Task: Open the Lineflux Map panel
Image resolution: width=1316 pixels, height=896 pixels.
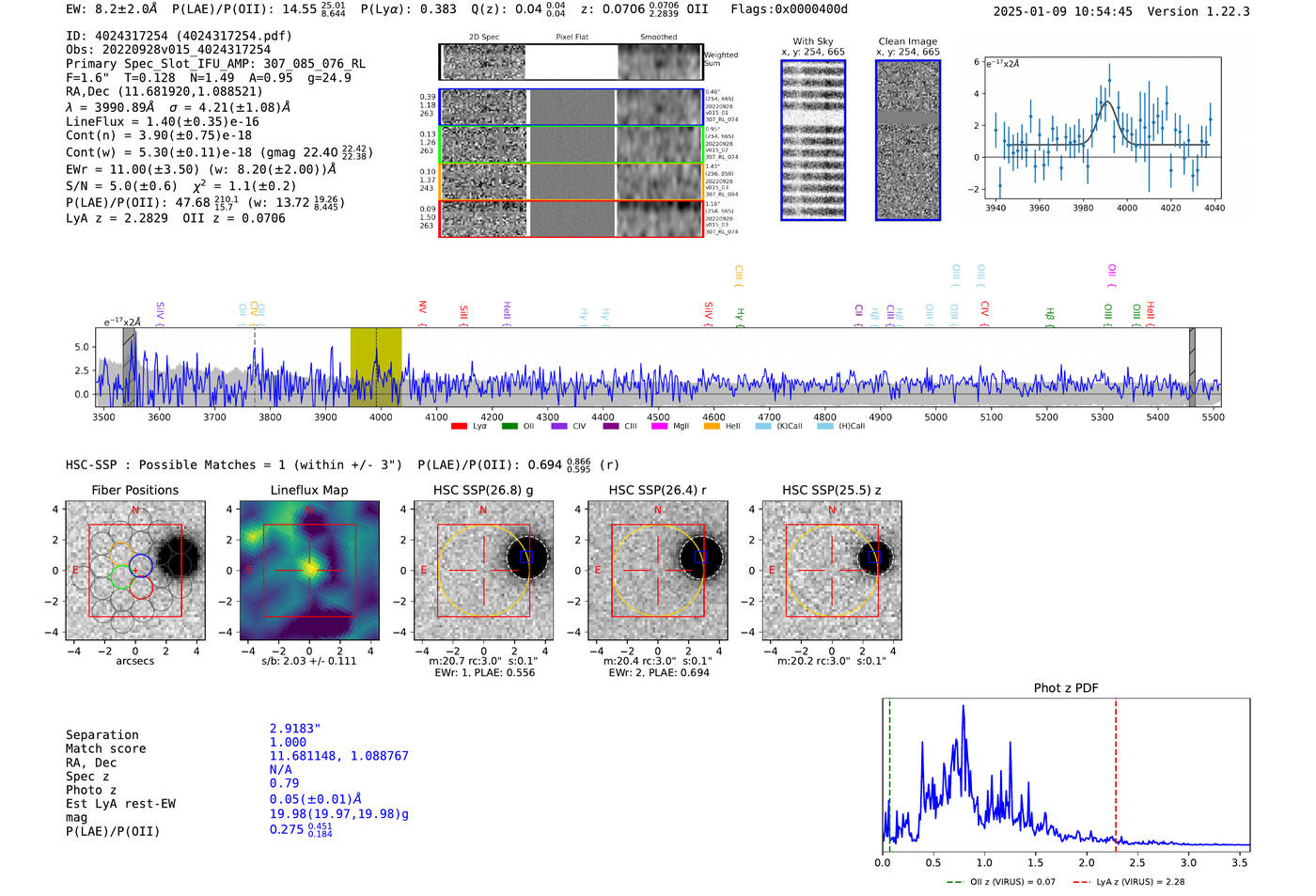Action: pyautogui.click(x=309, y=571)
